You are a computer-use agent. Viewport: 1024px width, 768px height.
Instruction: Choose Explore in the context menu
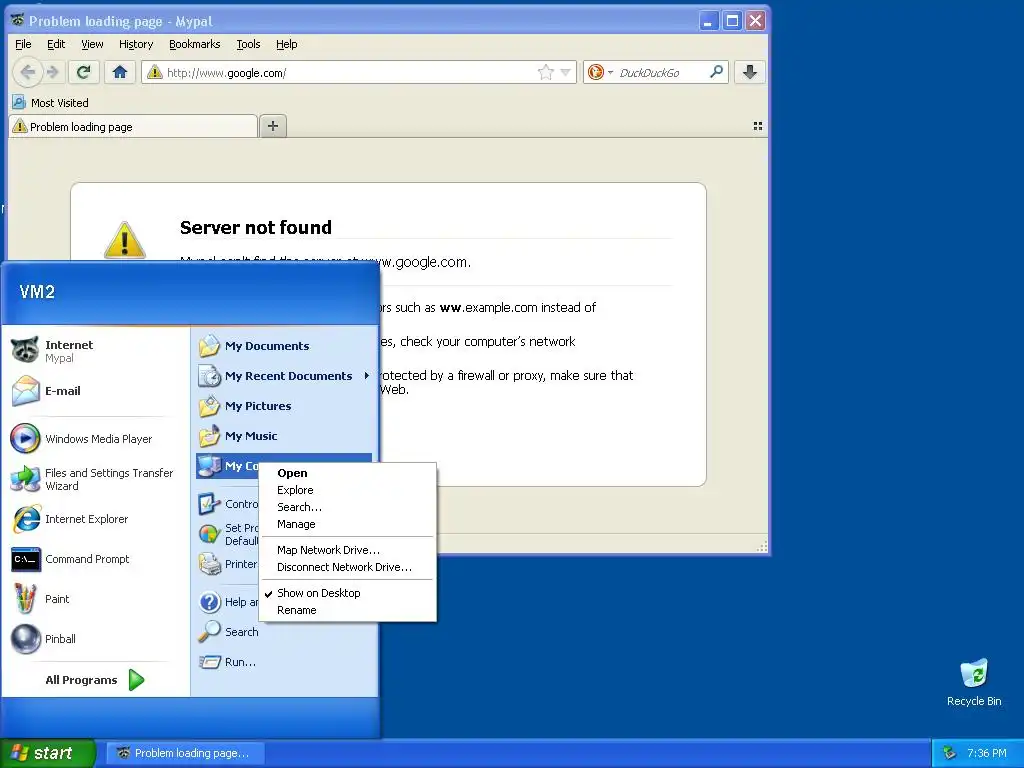(347, 490)
